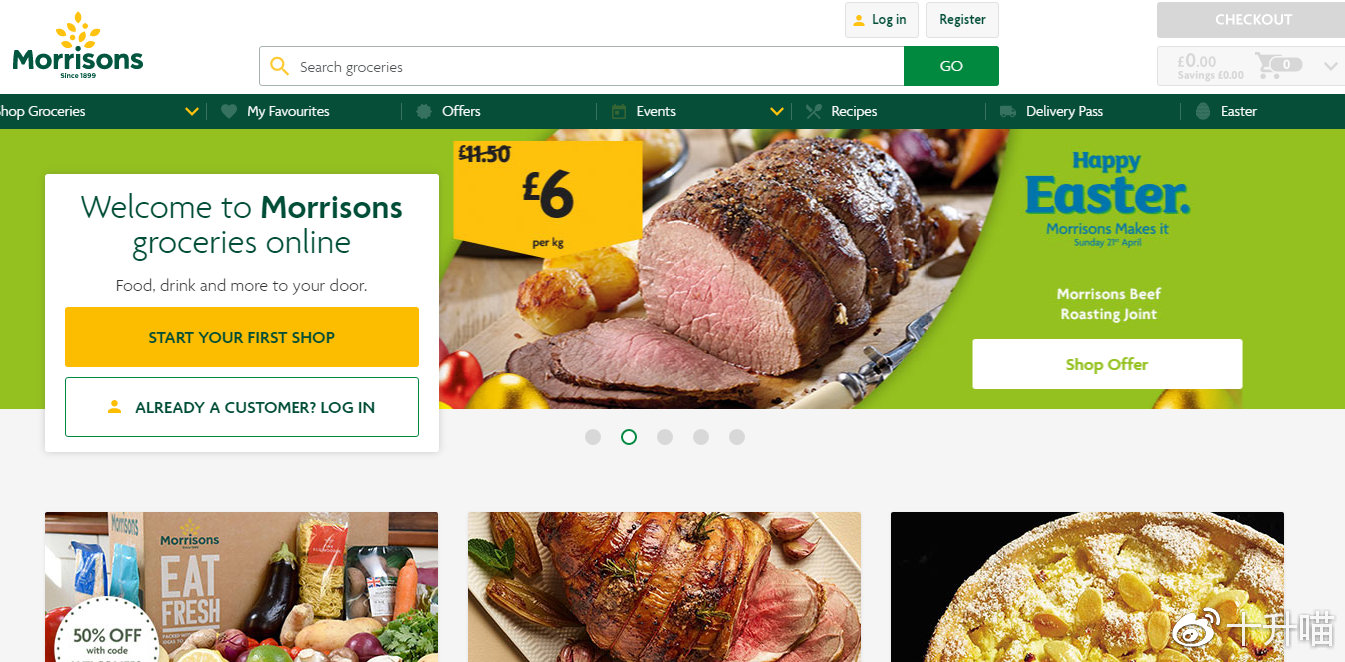Click the Morrisons logo
This screenshot has width=1345, height=662.
click(78, 46)
